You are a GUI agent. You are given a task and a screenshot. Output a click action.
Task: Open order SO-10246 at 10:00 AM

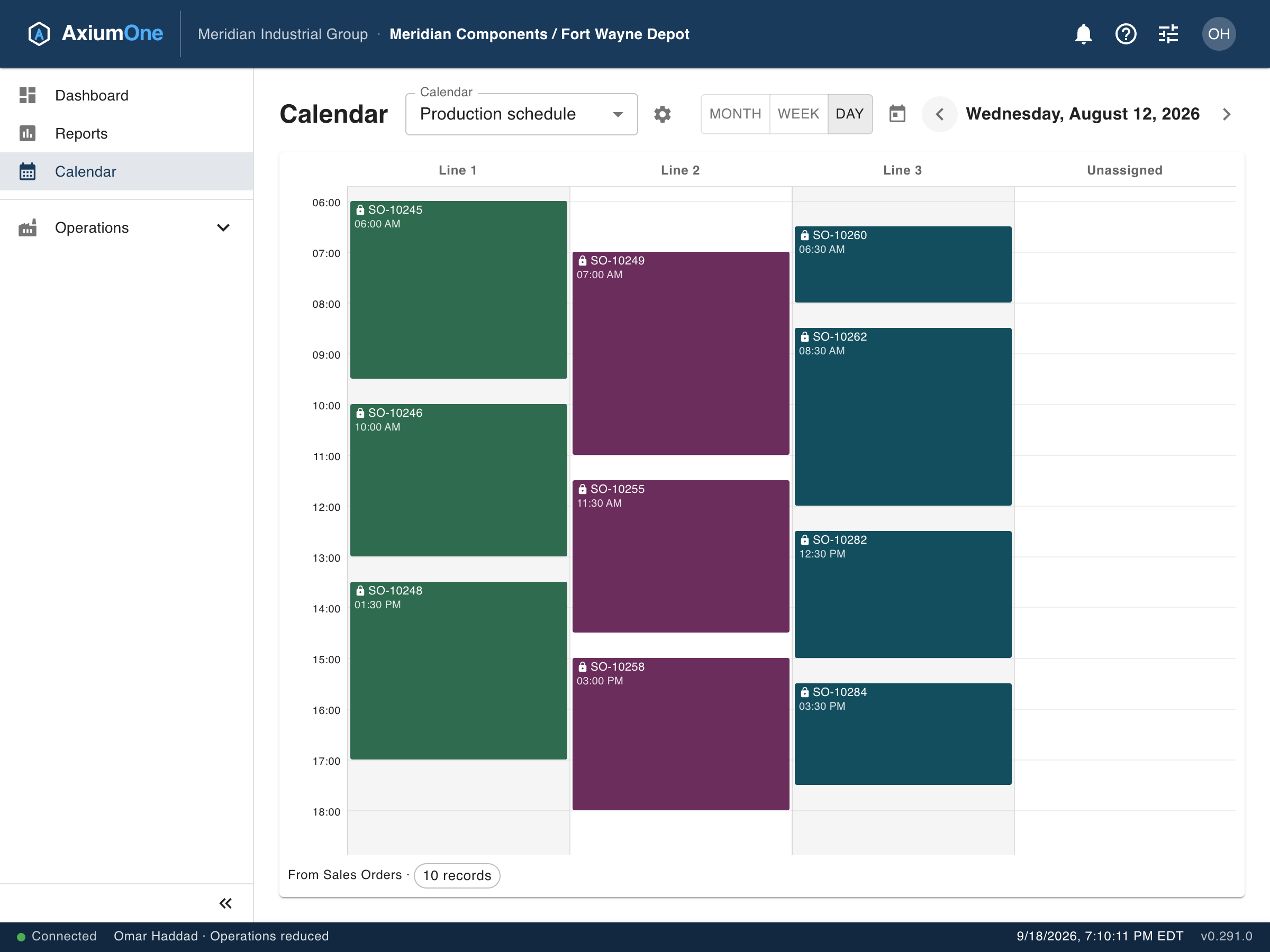pyautogui.click(x=459, y=480)
